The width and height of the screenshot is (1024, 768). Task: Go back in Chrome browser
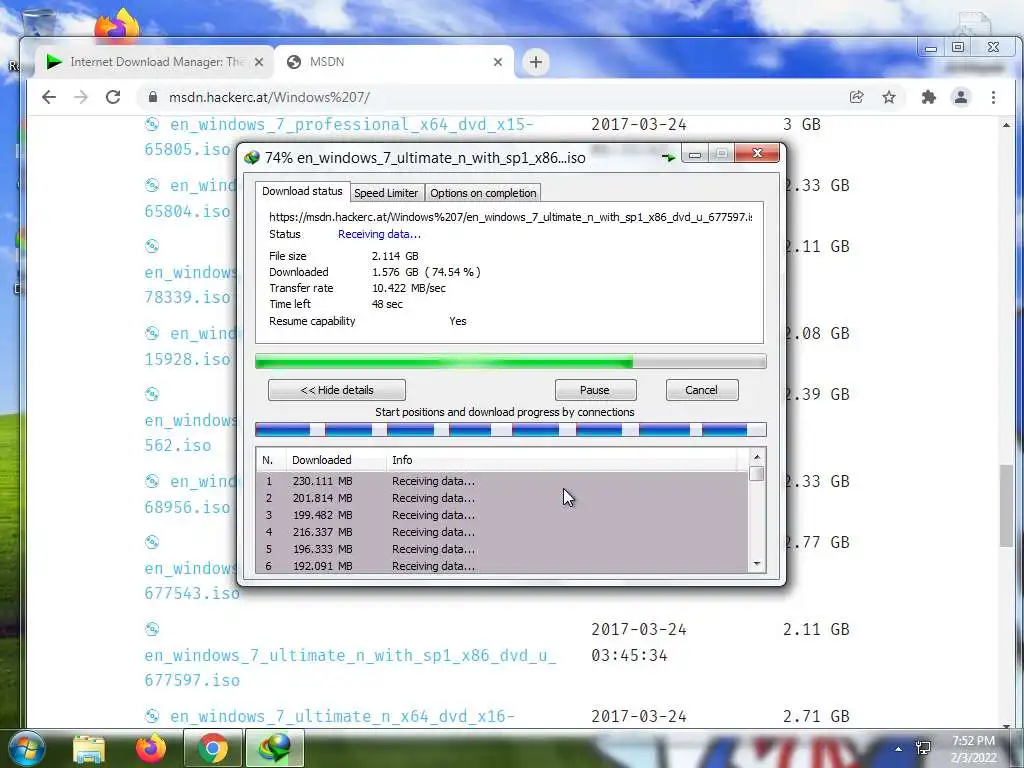(49, 97)
